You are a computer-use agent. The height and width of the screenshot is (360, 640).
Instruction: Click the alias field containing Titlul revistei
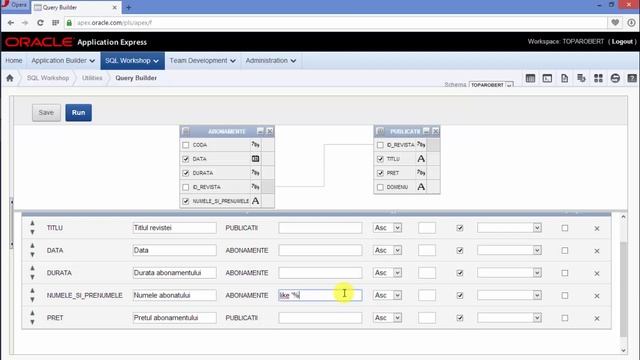(174, 228)
